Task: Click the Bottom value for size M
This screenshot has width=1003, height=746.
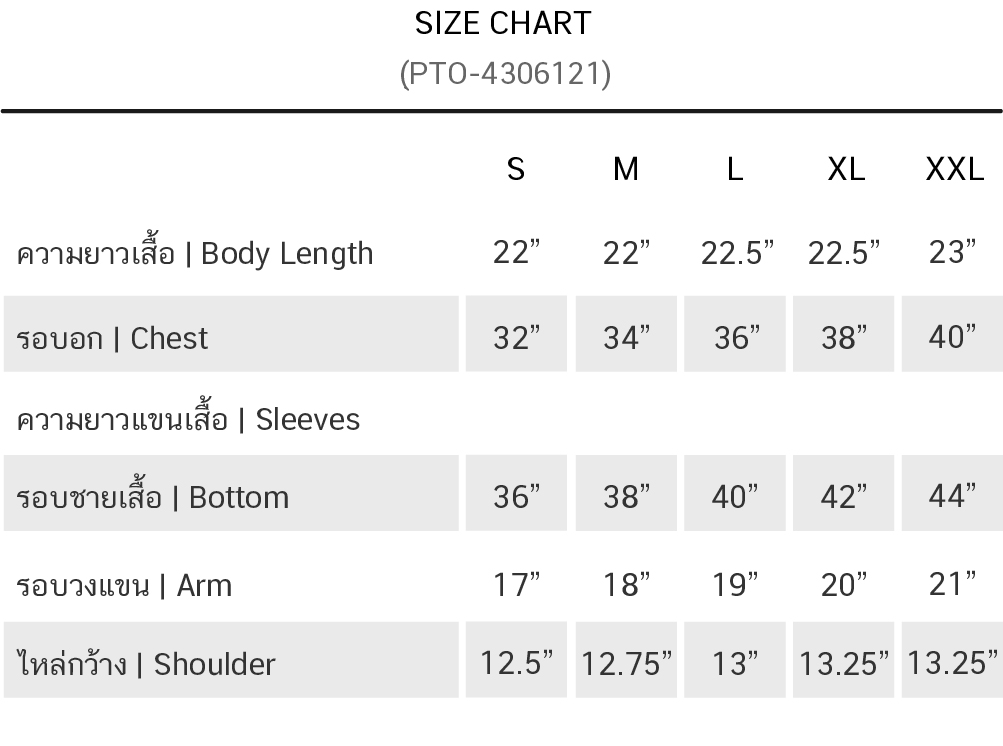Action: (x=626, y=496)
